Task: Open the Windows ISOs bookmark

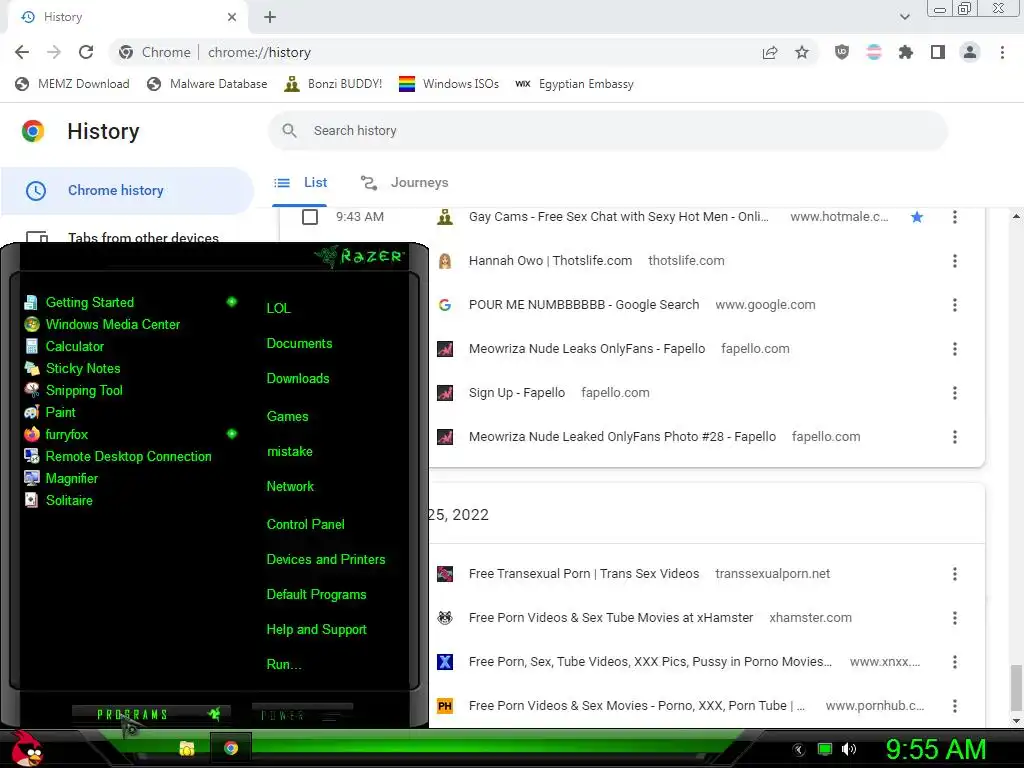Action: pyautogui.click(x=449, y=84)
